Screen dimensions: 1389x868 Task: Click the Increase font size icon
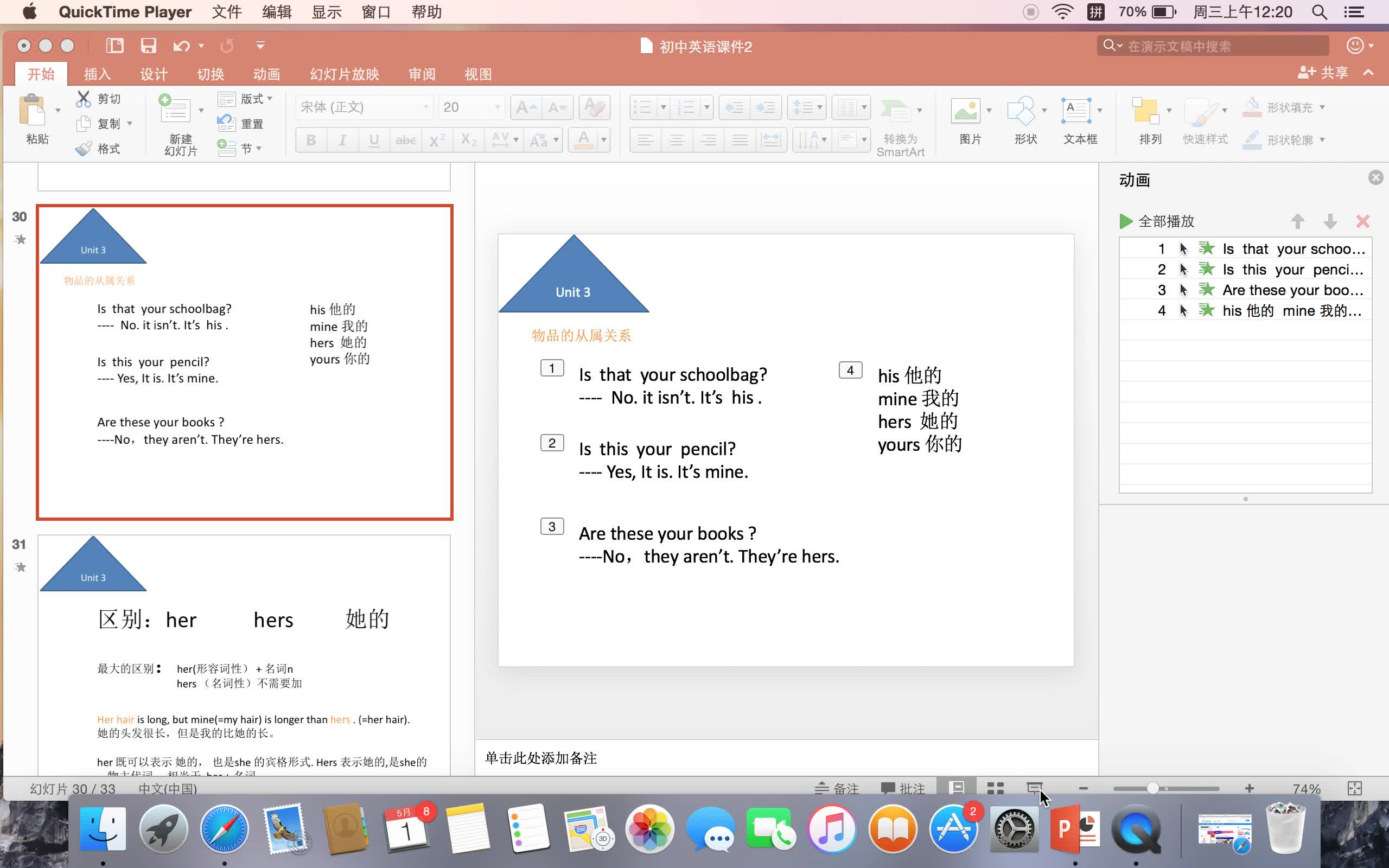pyautogui.click(x=526, y=107)
